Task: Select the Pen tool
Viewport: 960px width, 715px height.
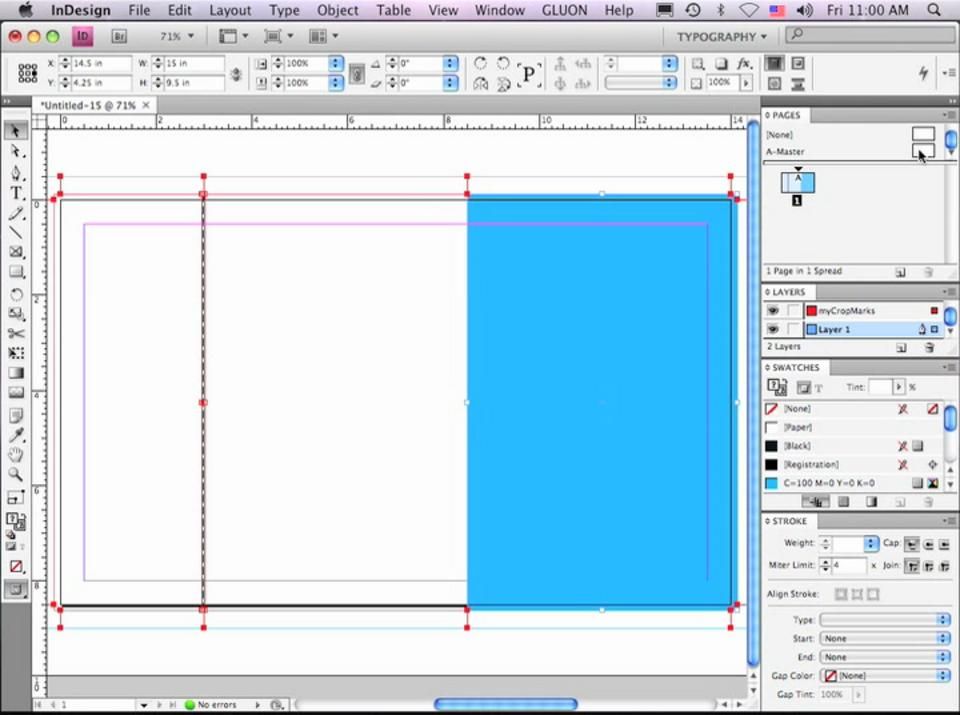Action: tap(16, 173)
